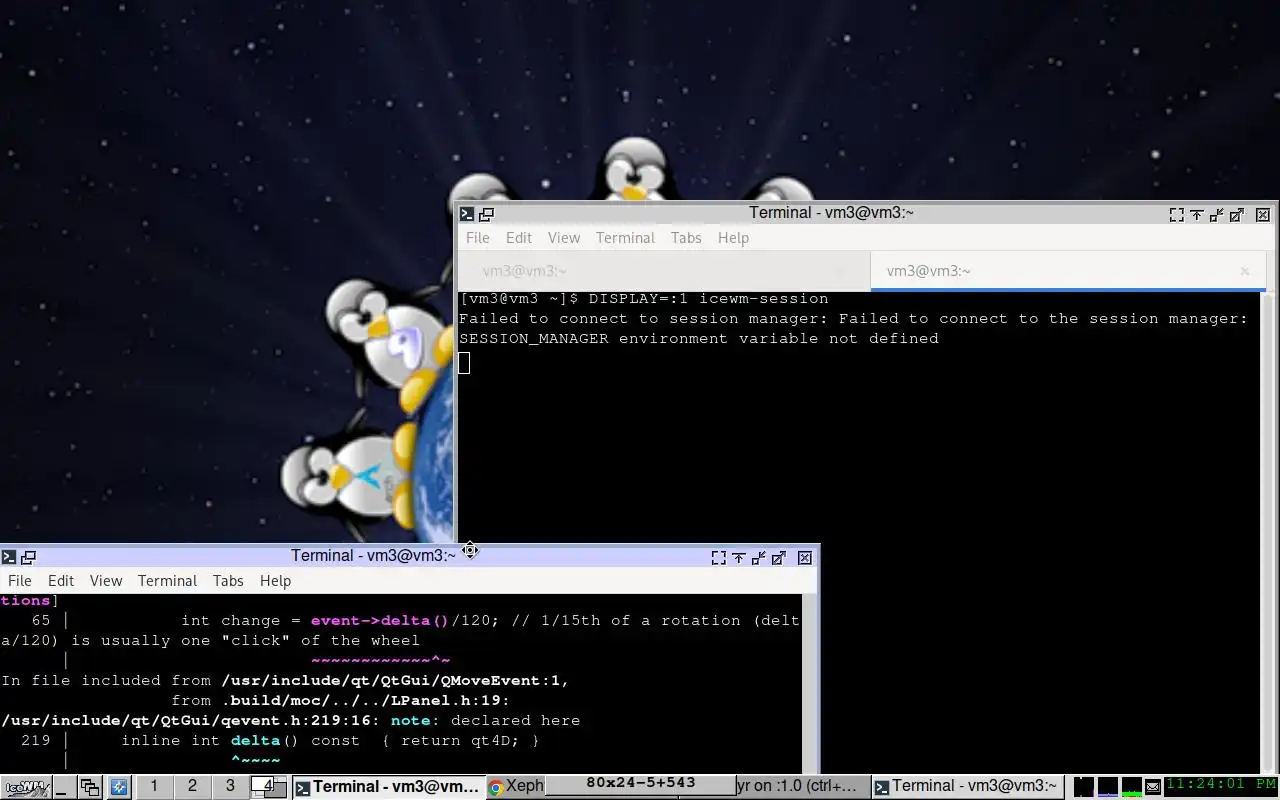Maximize the upper Terminal window

1237,214
